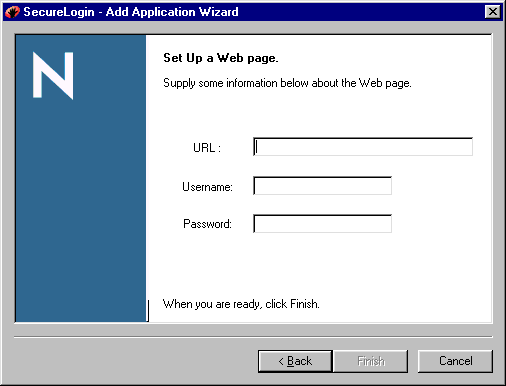Click the 'Set Up a Web page.' heading
Screen dimensions: 506x386
[221, 58]
